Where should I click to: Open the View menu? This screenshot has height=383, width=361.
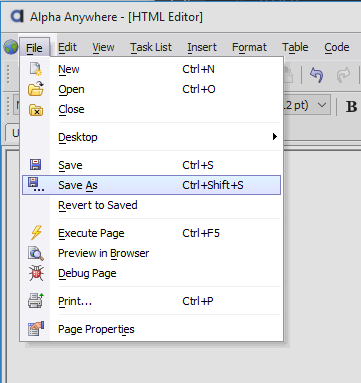[103, 47]
